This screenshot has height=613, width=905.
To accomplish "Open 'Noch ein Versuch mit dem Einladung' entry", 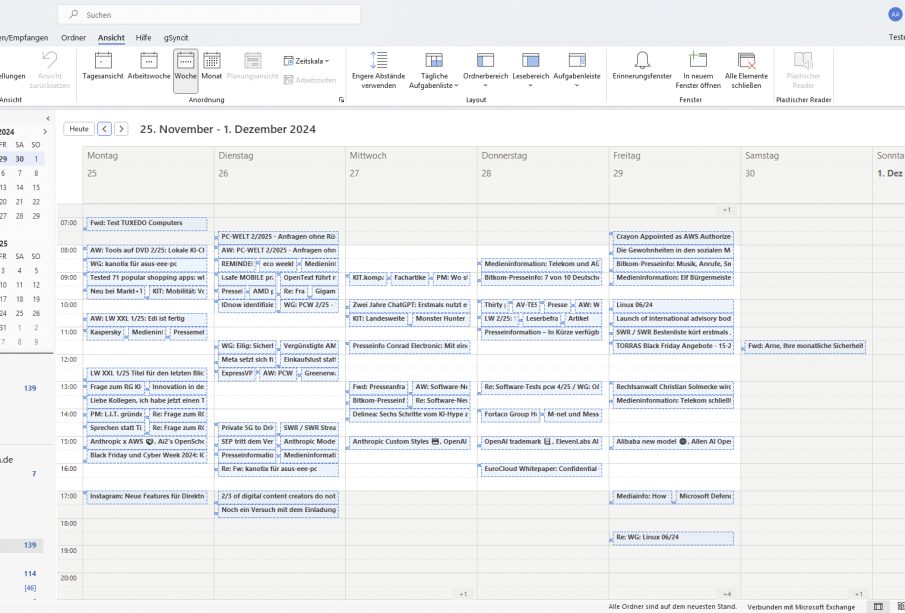I will [x=278, y=510].
